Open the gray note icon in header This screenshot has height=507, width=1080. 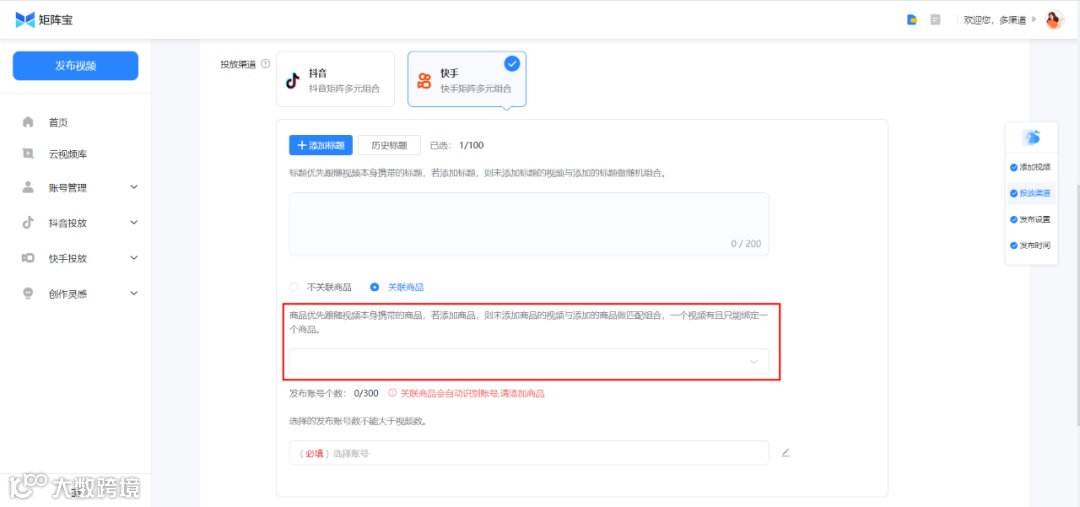coord(935,20)
